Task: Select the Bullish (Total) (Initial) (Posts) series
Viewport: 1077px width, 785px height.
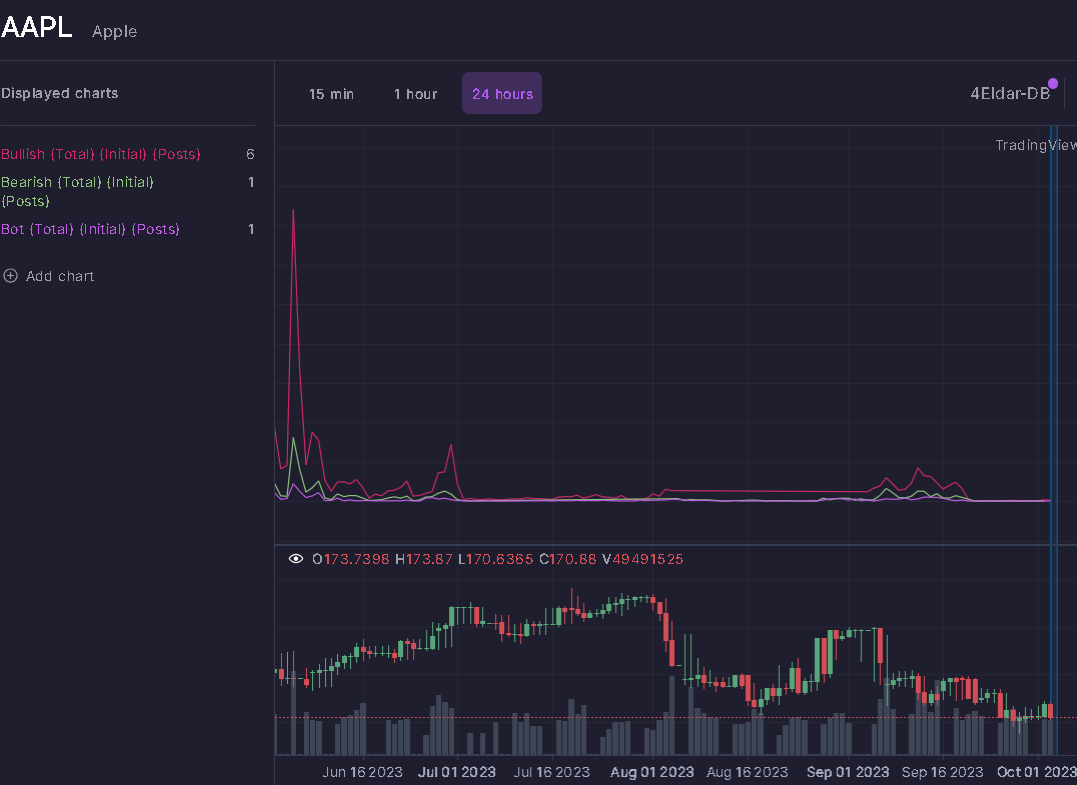Action: (x=101, y=154)
